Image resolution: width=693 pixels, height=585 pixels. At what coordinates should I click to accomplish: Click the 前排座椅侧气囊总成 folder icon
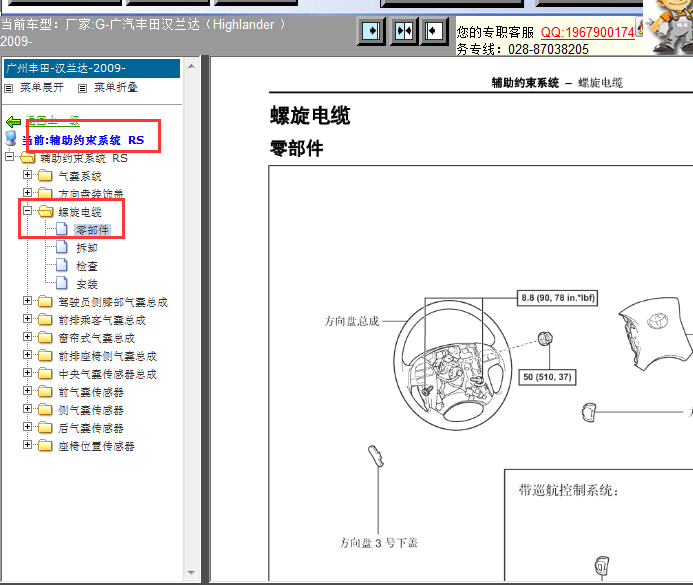(45, 356)
